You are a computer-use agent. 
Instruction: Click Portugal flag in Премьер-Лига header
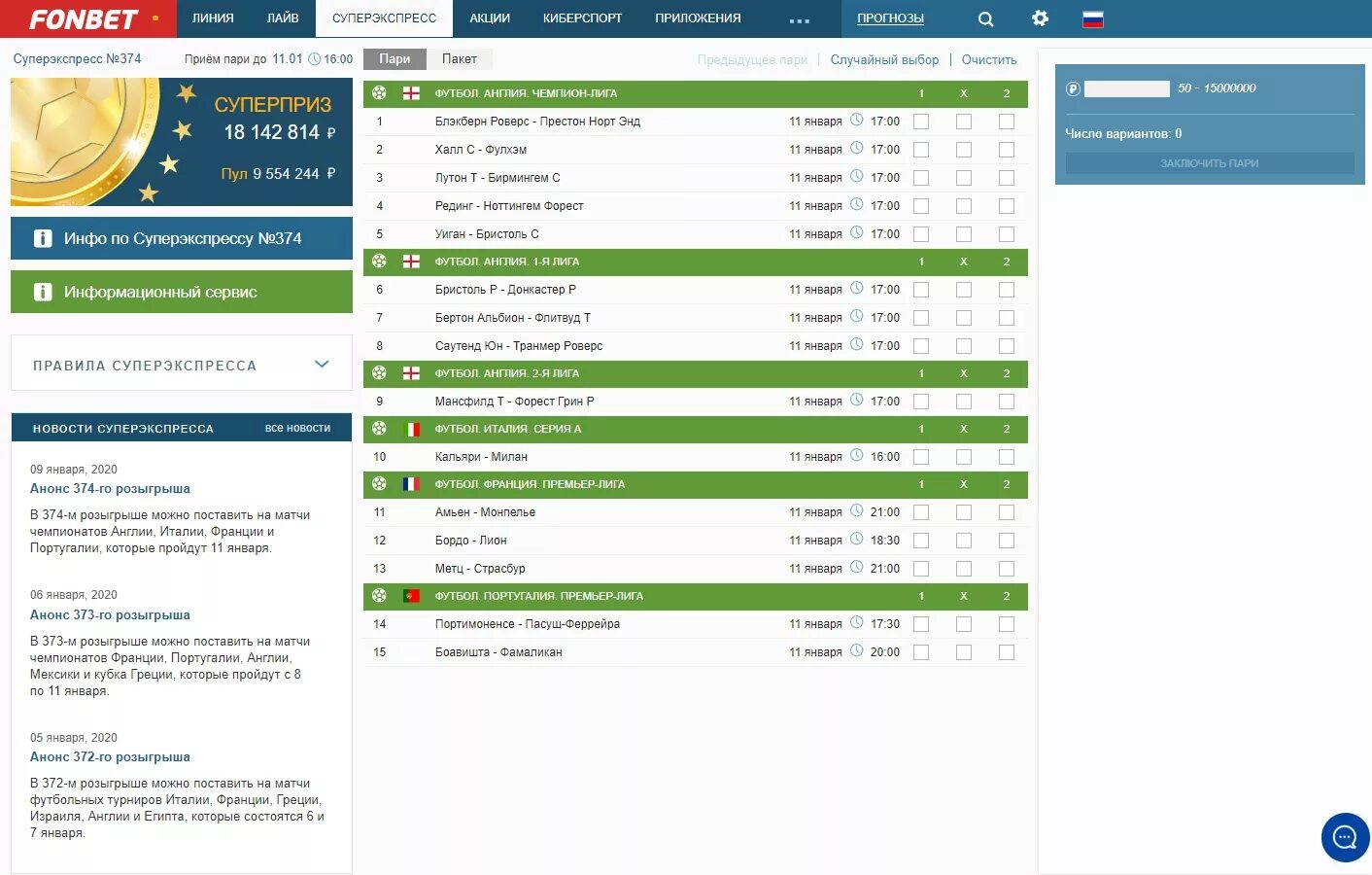coord(411,596)
